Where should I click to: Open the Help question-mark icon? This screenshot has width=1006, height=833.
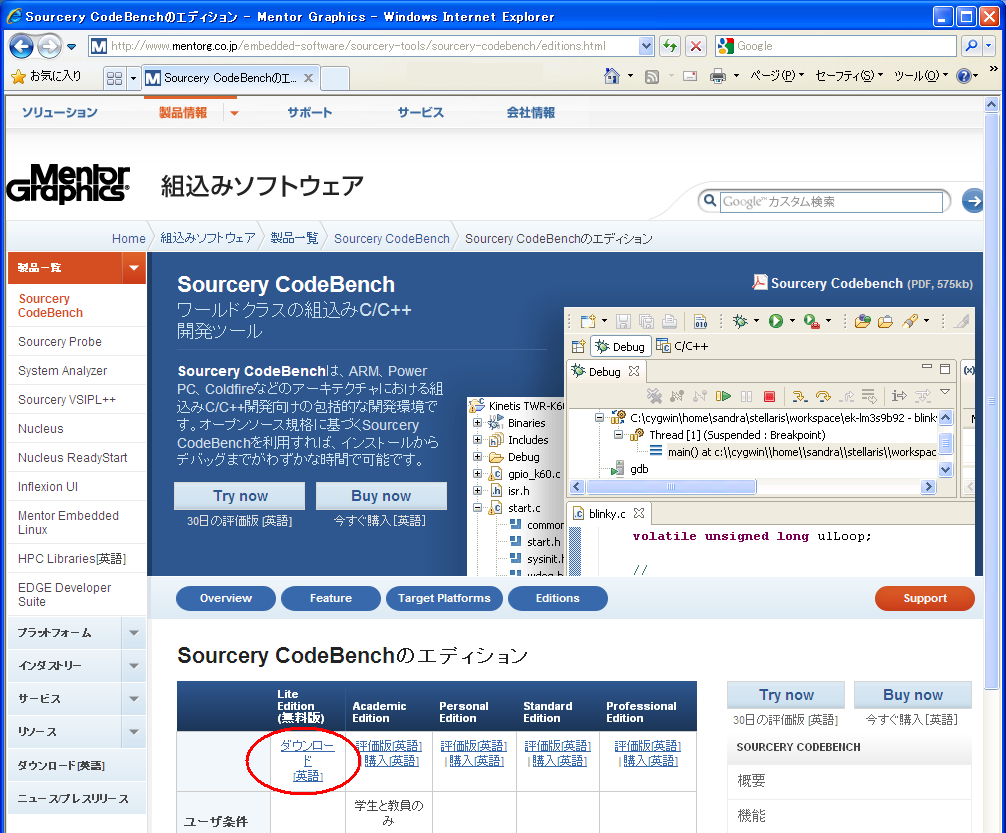click(x=963, y=76)
